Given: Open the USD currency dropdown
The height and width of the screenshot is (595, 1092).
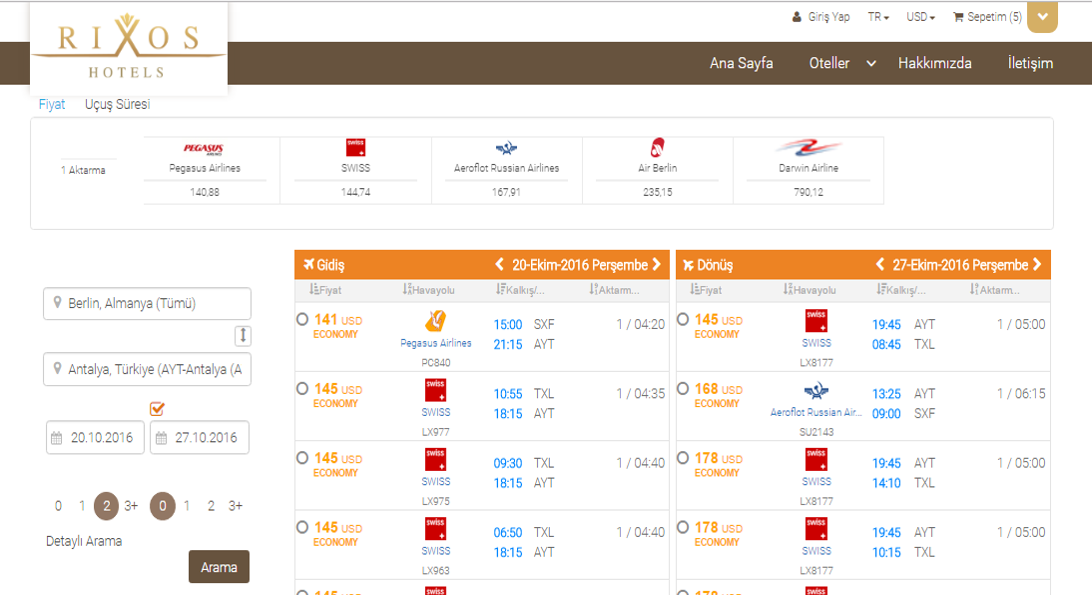Looking at the screenshot, I should tap(920, 17).
